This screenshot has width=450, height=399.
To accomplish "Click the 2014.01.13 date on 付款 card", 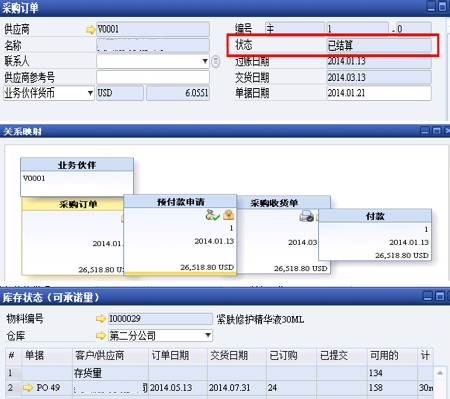I will [409, 242].
